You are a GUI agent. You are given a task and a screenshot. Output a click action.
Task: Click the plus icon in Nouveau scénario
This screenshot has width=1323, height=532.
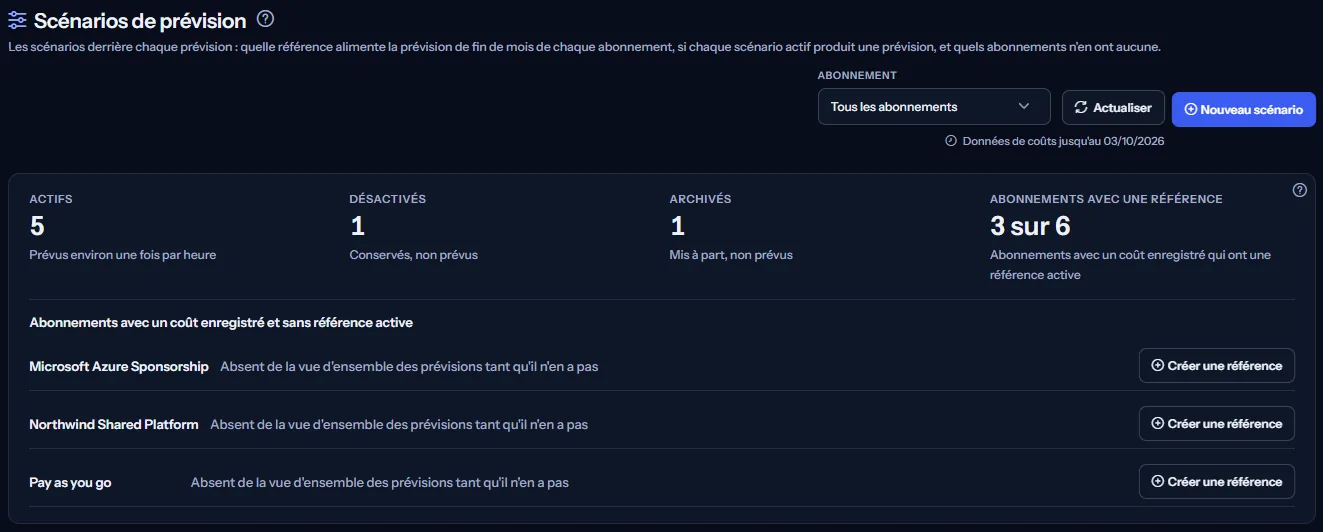[x=1191, y=110]
